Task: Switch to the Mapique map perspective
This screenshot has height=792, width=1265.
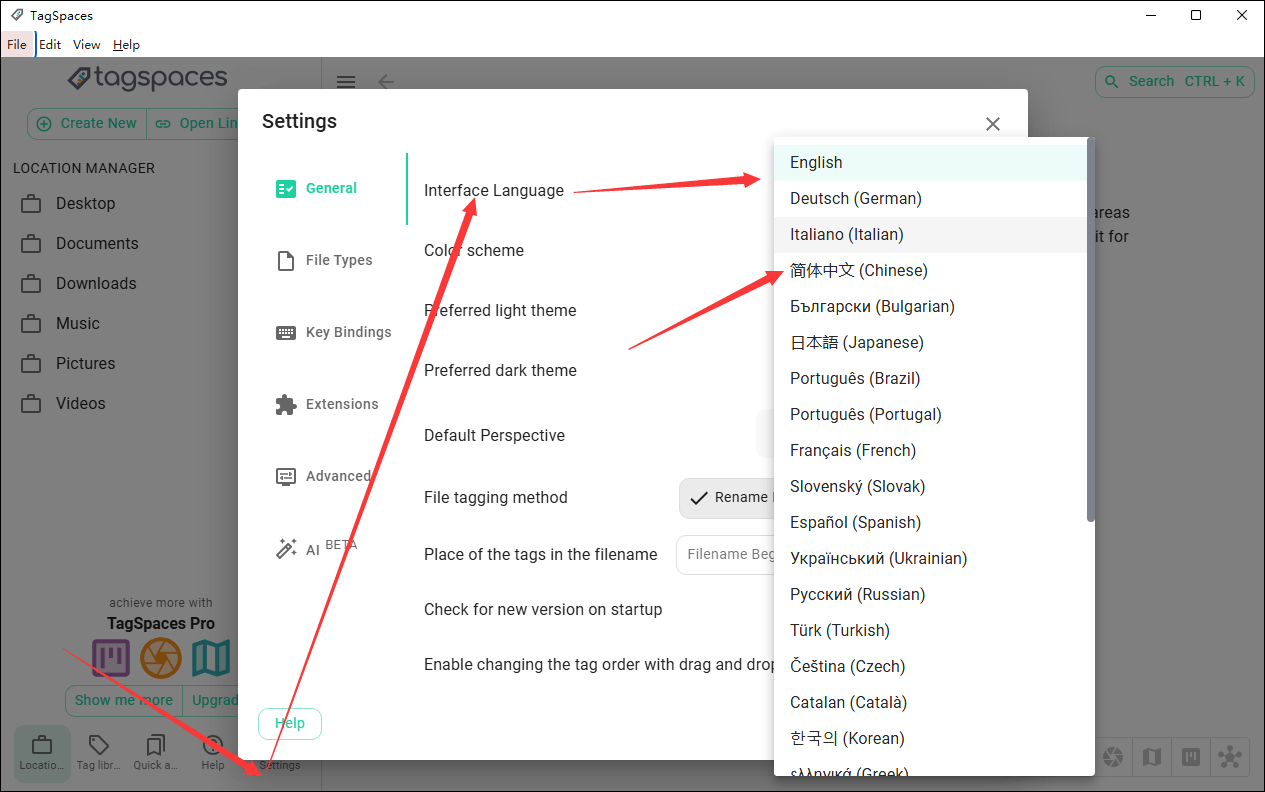Action: (x=1152, y=757)
